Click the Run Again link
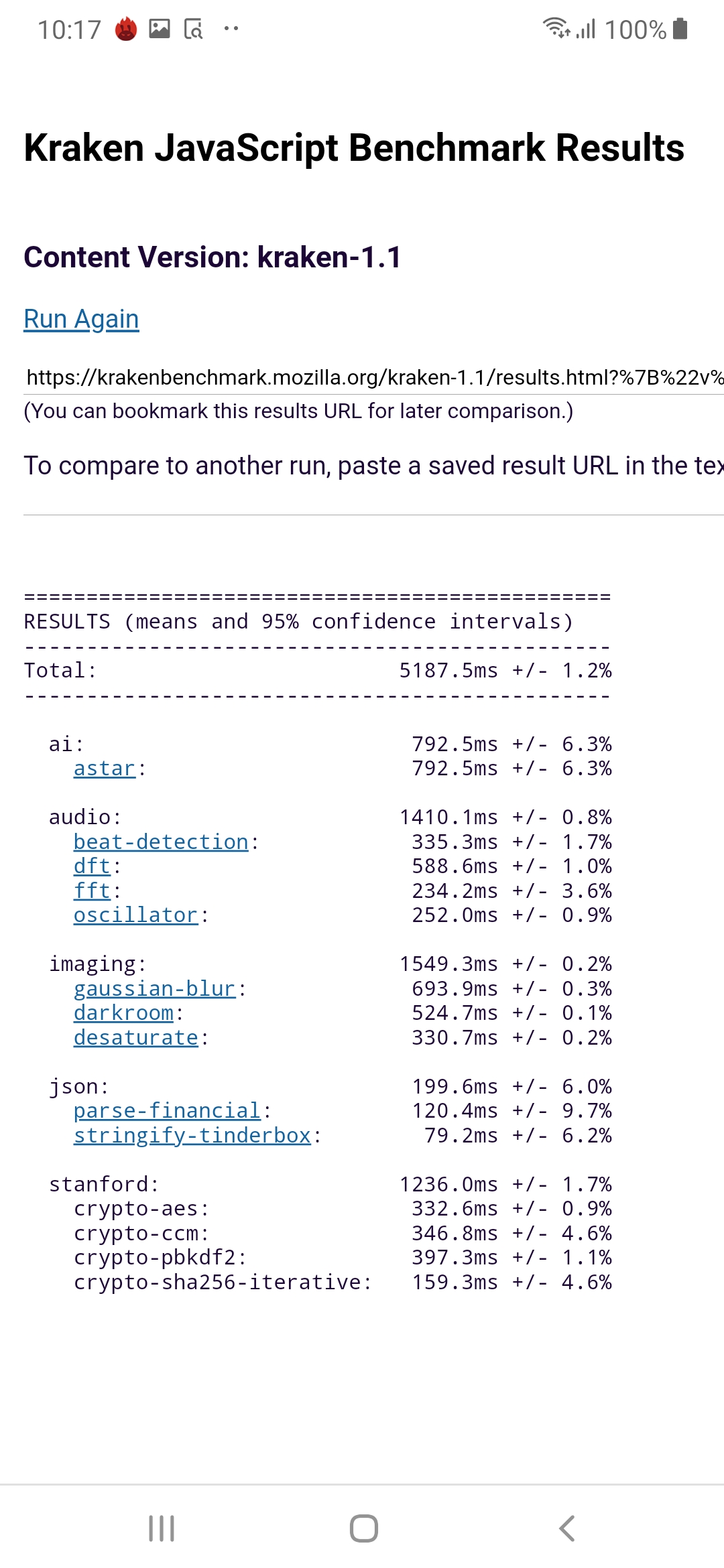This screenshot has width=724, height=1568. click(x=81, y=319)
